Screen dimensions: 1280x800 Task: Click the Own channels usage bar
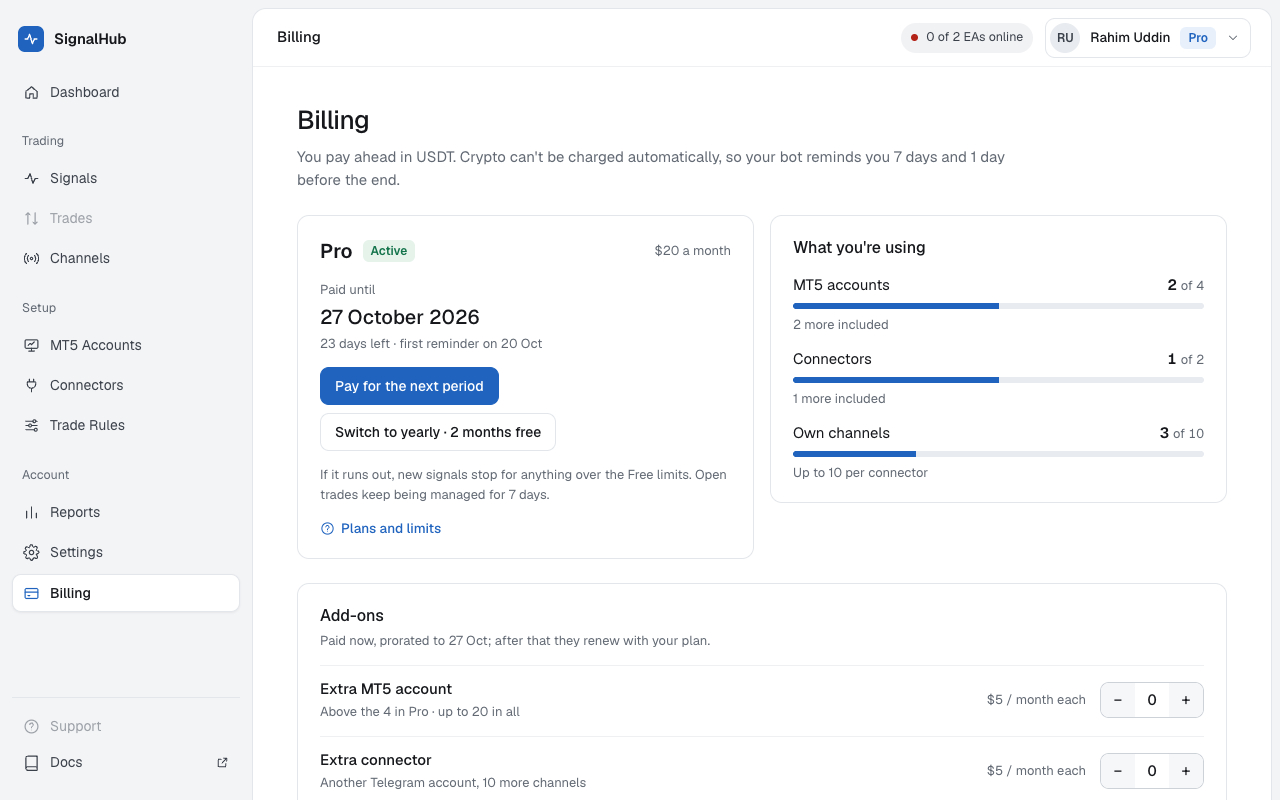pos(998,454)
